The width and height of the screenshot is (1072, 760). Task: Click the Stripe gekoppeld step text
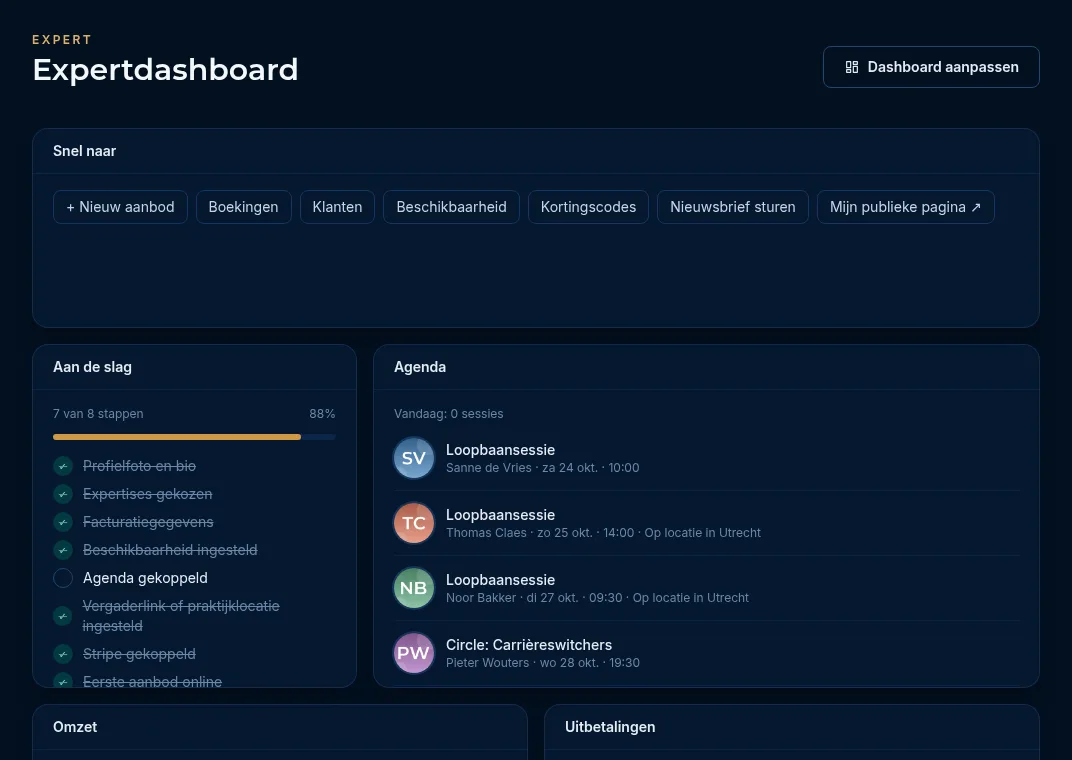(x=139, y=654)
